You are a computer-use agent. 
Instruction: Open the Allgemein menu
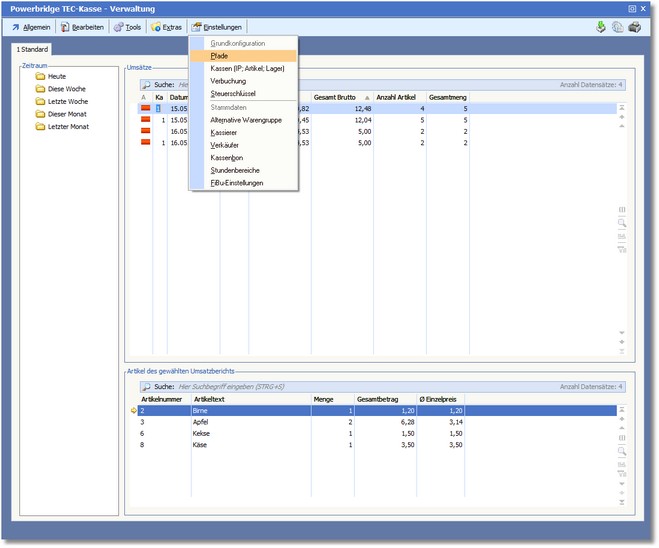(x=30, y=27)
